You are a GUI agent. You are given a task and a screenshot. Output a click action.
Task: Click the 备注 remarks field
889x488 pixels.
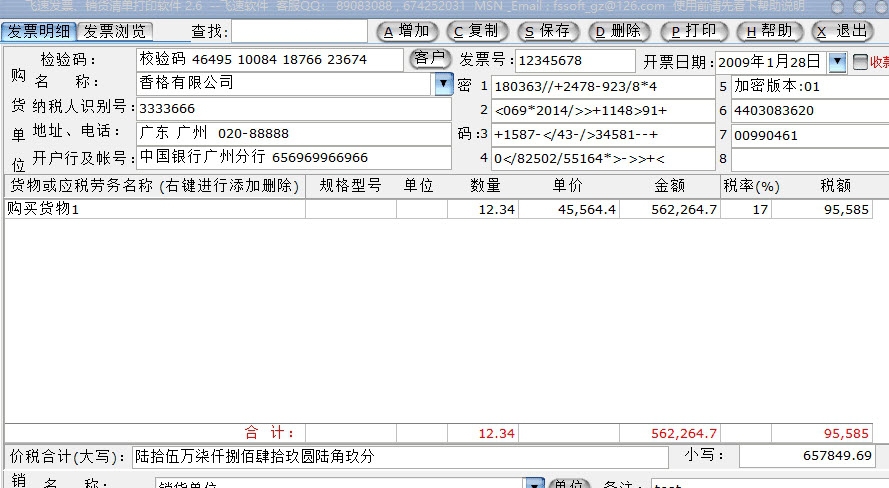(770, 485)
